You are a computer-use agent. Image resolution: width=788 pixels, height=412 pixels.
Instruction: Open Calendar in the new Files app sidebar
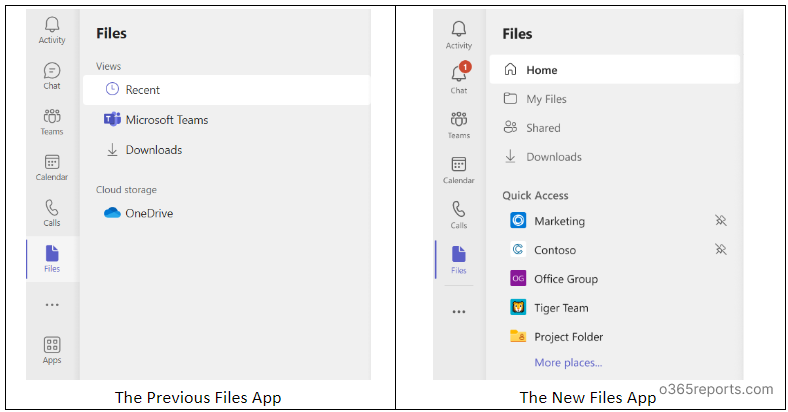459,170
